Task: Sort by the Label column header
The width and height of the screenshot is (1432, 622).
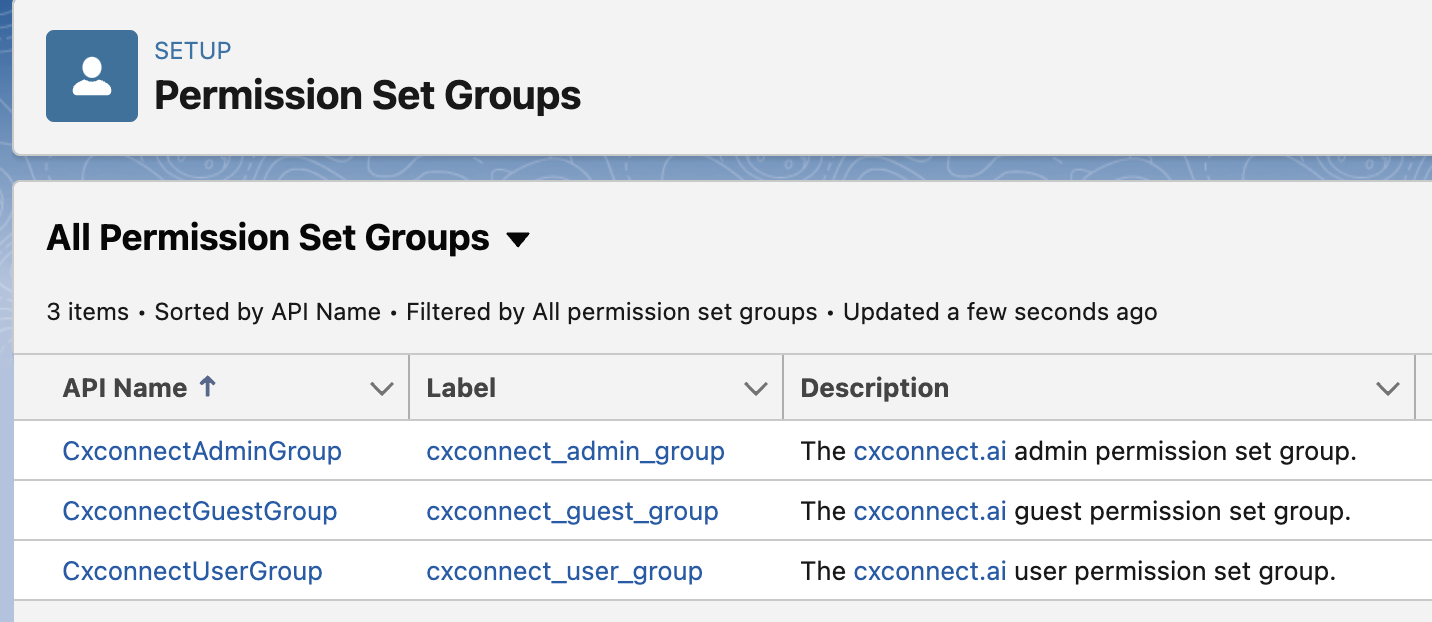Action: point(461,388)
